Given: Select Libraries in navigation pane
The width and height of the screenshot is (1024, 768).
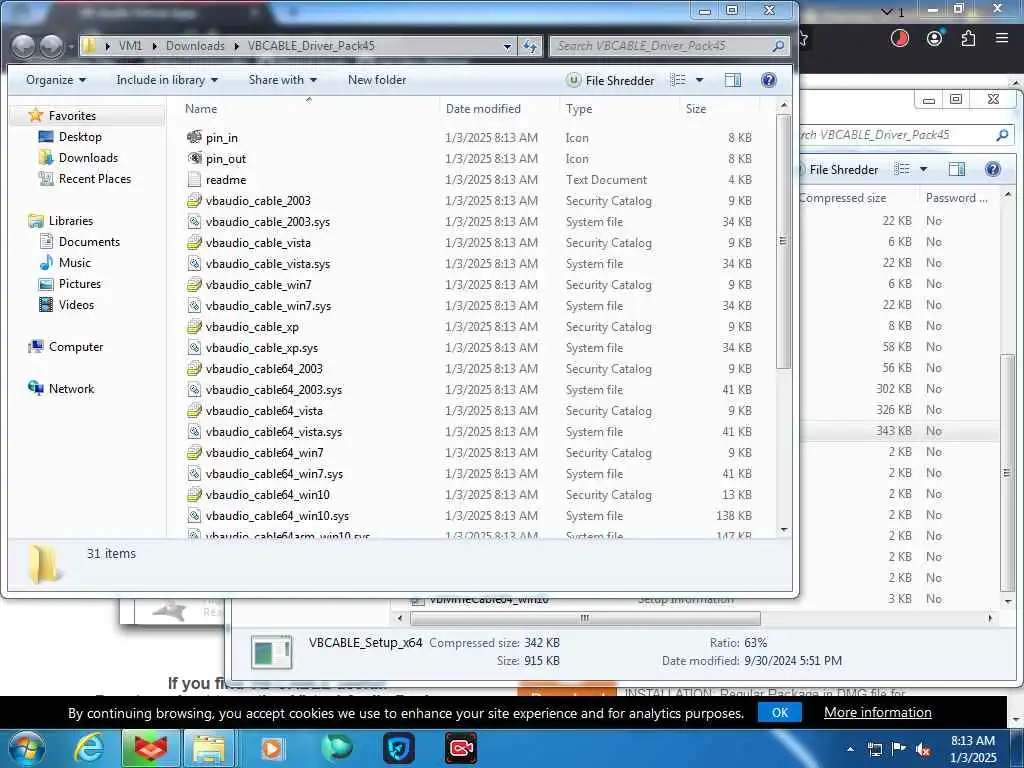Looking at the screenshot, I should [71, 221].
